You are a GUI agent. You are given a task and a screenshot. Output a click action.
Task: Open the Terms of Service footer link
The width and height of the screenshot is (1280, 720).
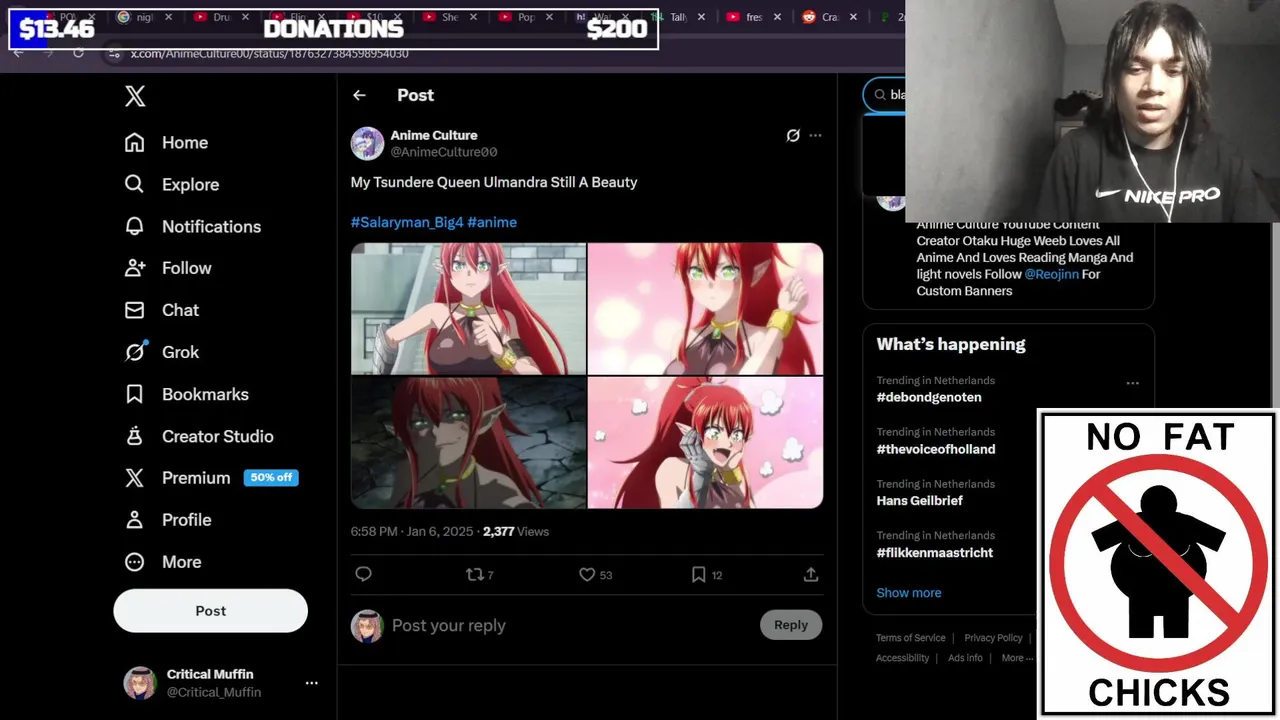[x=910, y=638]
